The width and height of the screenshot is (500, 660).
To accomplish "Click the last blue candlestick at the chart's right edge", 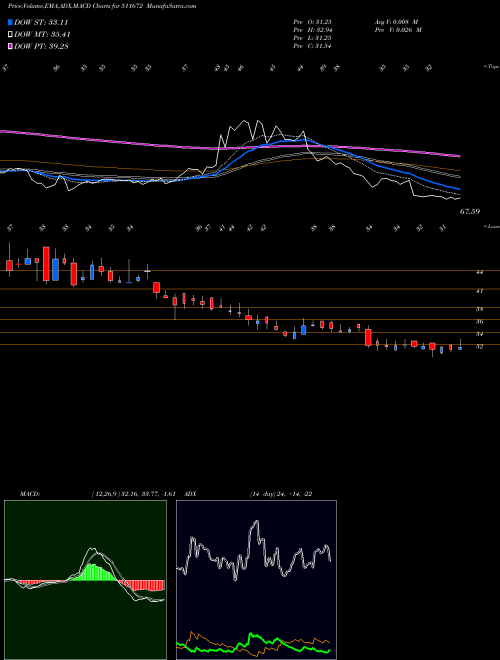I will point(460,348).
